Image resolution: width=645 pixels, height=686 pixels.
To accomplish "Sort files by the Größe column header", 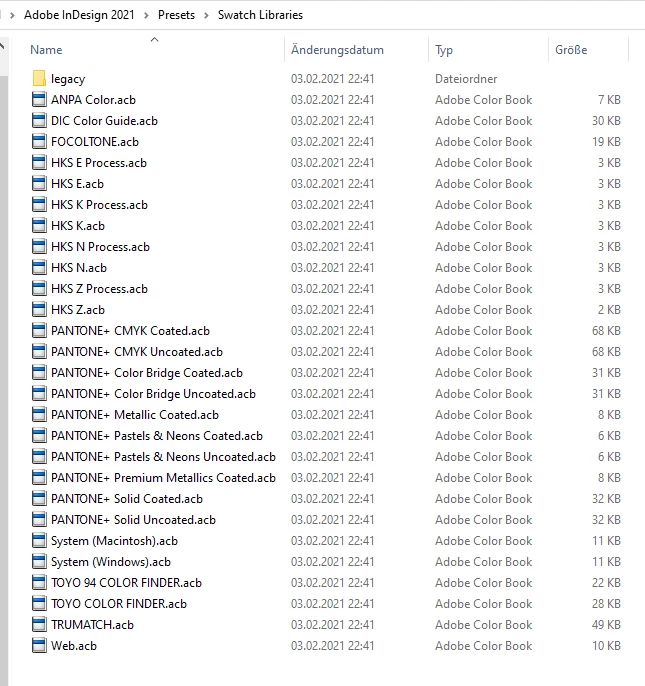I will [x=571, y=50].
